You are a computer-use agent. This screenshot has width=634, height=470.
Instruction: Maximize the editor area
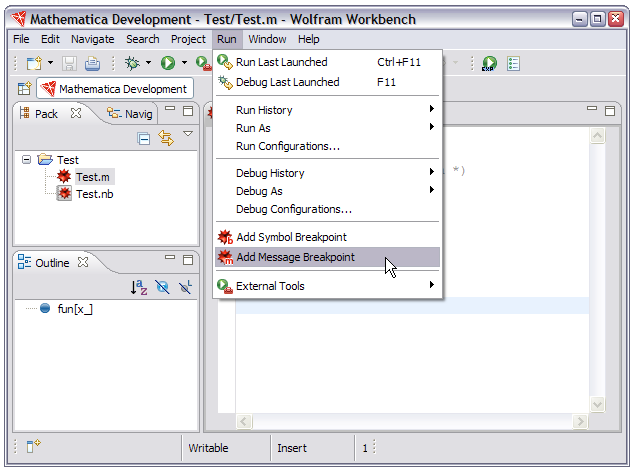click(x=610, y=111)
